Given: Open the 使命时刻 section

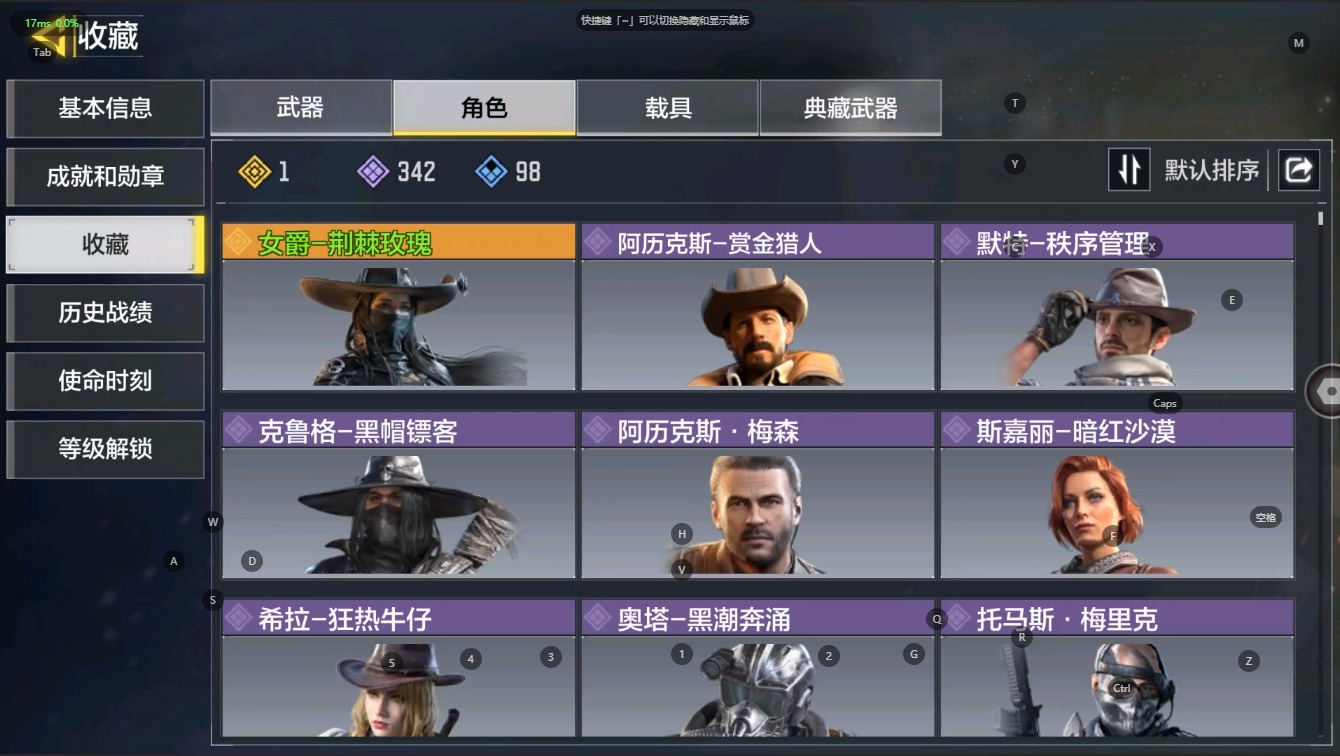Looking at the screenshot, I should 105,381.
